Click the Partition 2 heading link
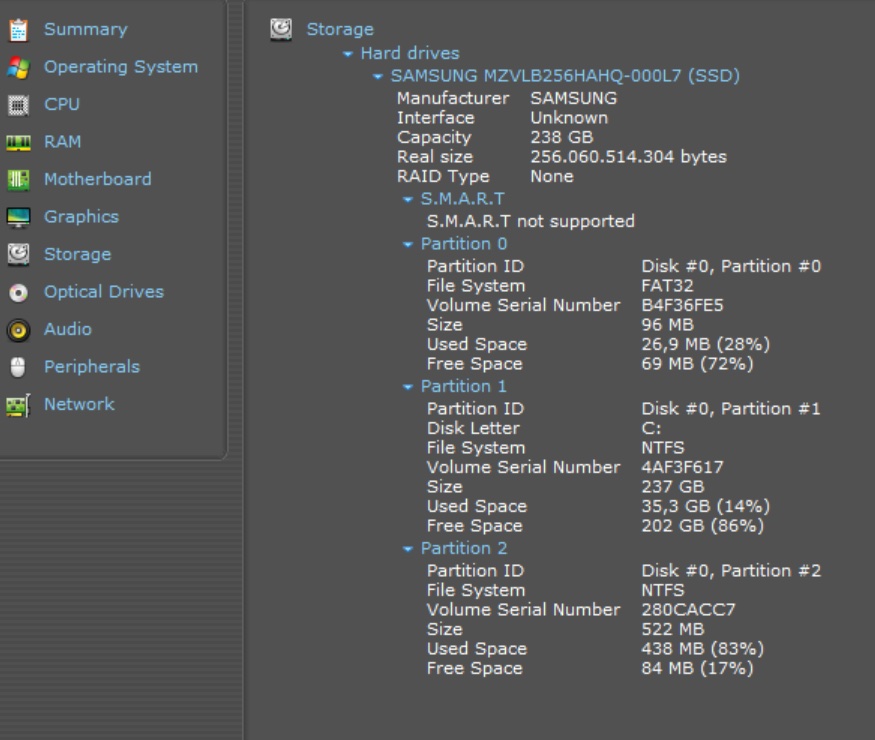Viewport: 875px width, 740px height. coord(463,548)
